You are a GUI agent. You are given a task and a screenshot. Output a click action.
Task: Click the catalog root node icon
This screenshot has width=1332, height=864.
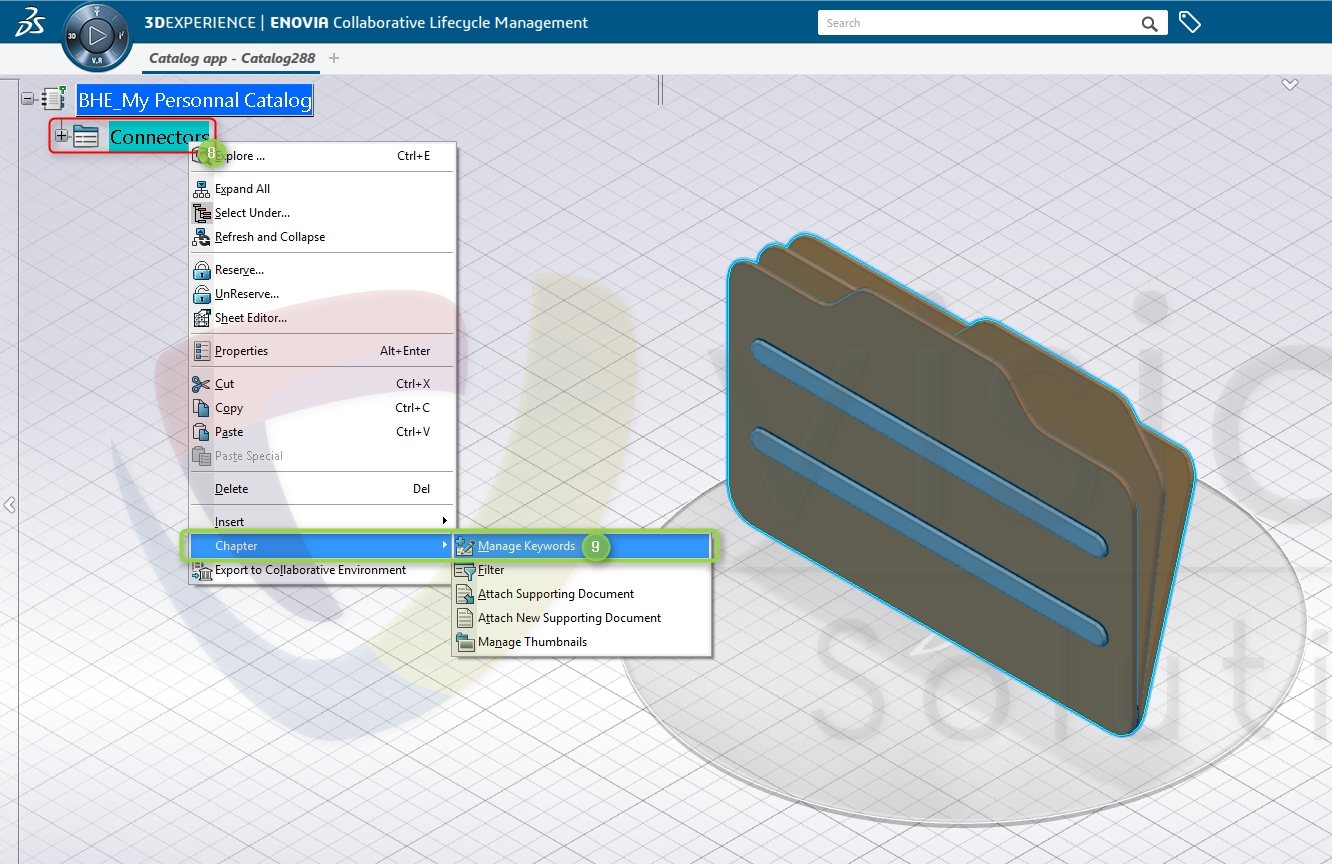pyautogui.click(x=54, y=99)
